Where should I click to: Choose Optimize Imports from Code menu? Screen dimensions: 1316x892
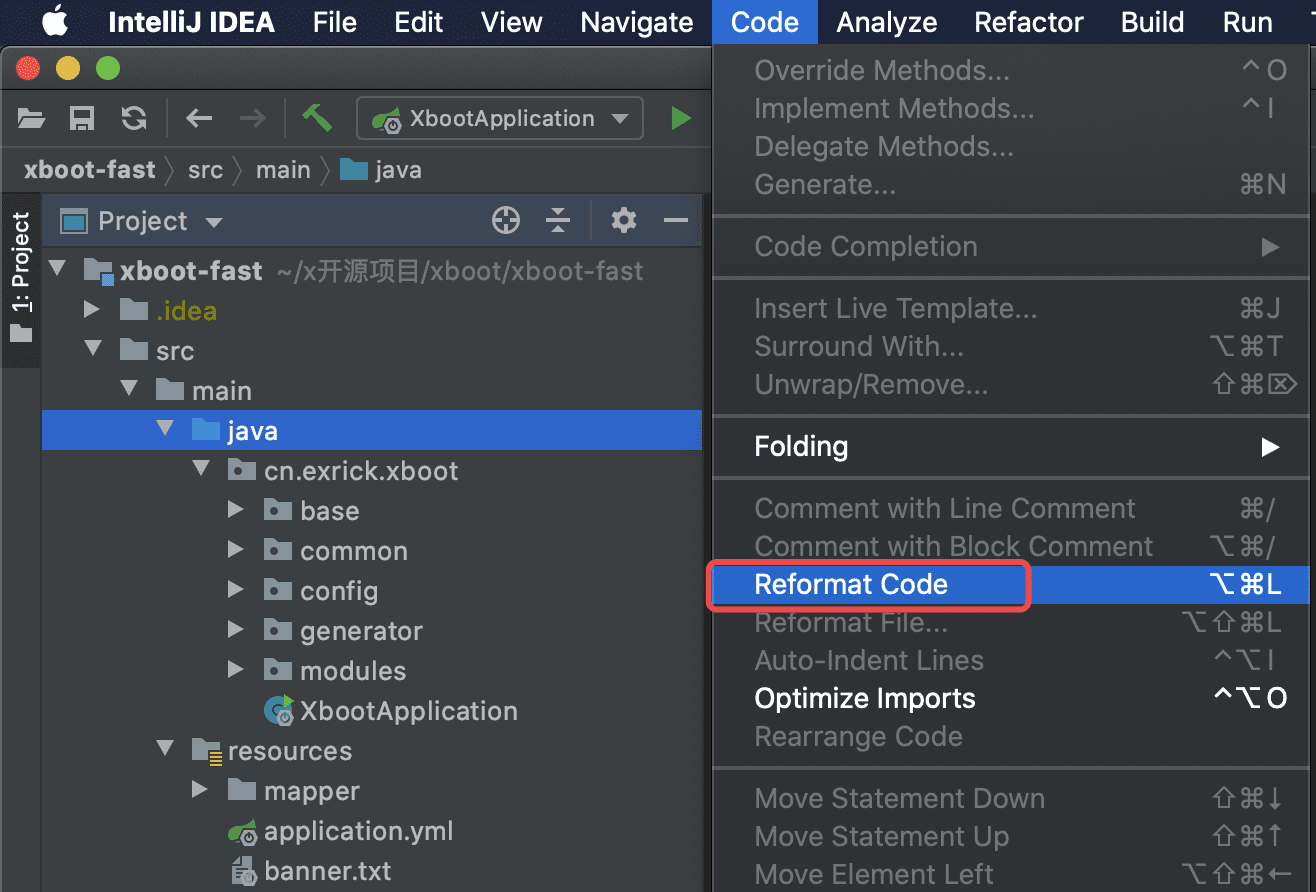[865, 698]
